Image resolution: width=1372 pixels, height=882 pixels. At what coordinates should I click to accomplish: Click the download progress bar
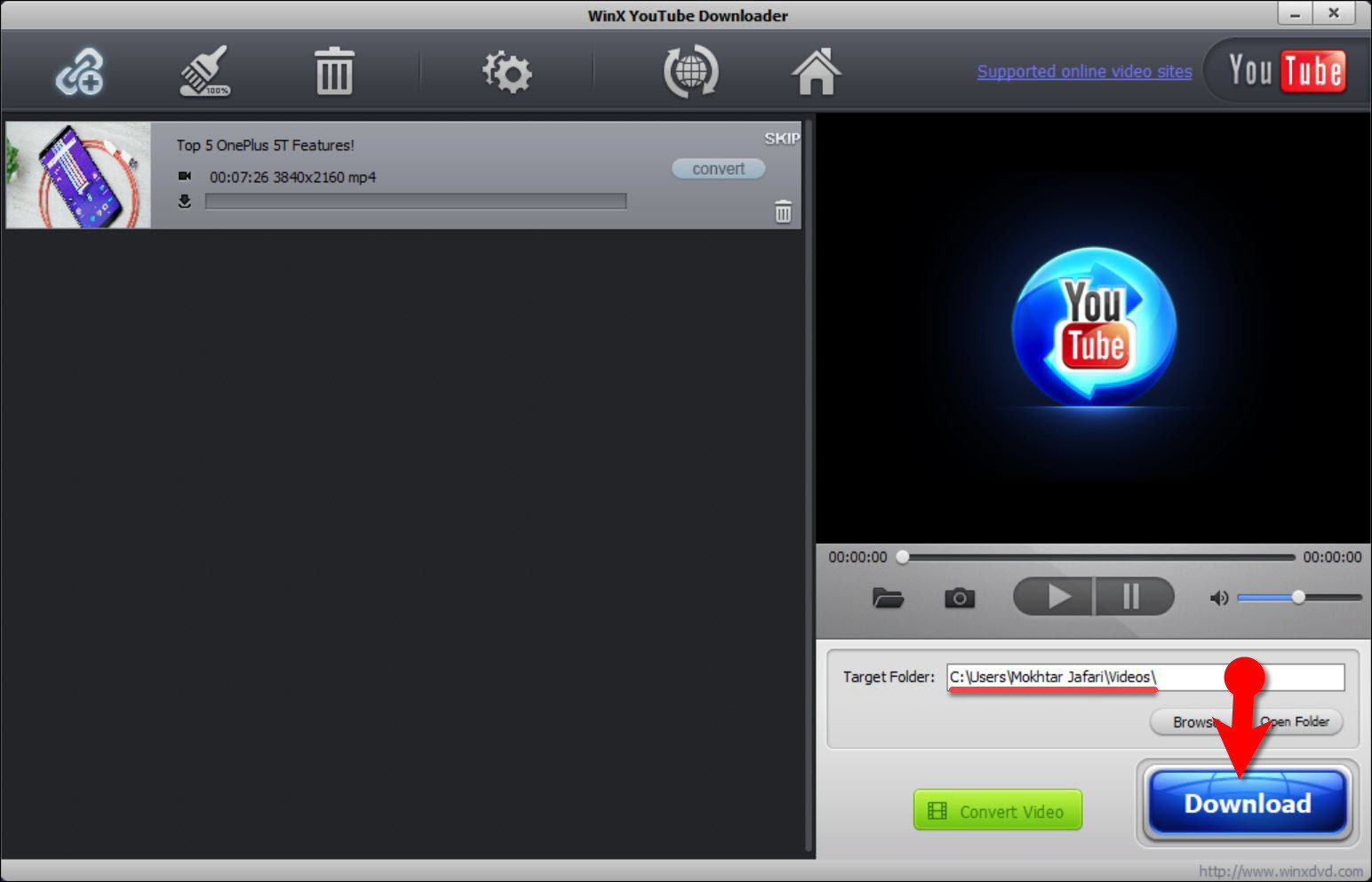tap(416, 202)
